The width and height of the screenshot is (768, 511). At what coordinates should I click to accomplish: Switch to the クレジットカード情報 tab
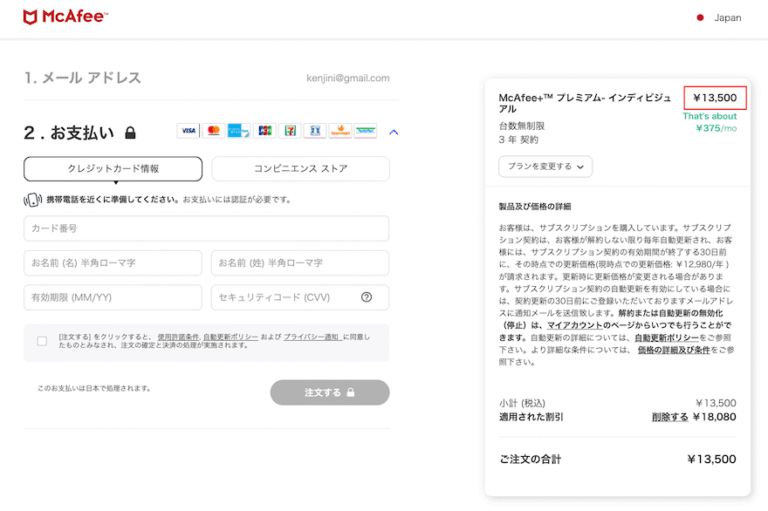pos(113,169)
